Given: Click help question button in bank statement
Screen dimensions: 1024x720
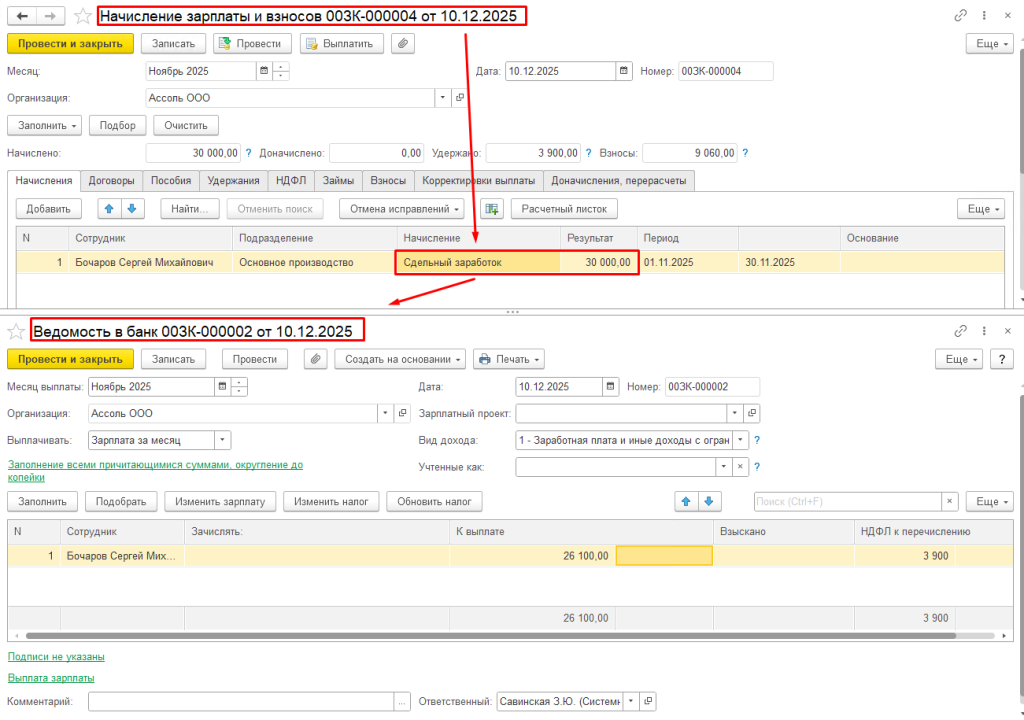Looking at the screenshot, I should [x=1002, y=359].
